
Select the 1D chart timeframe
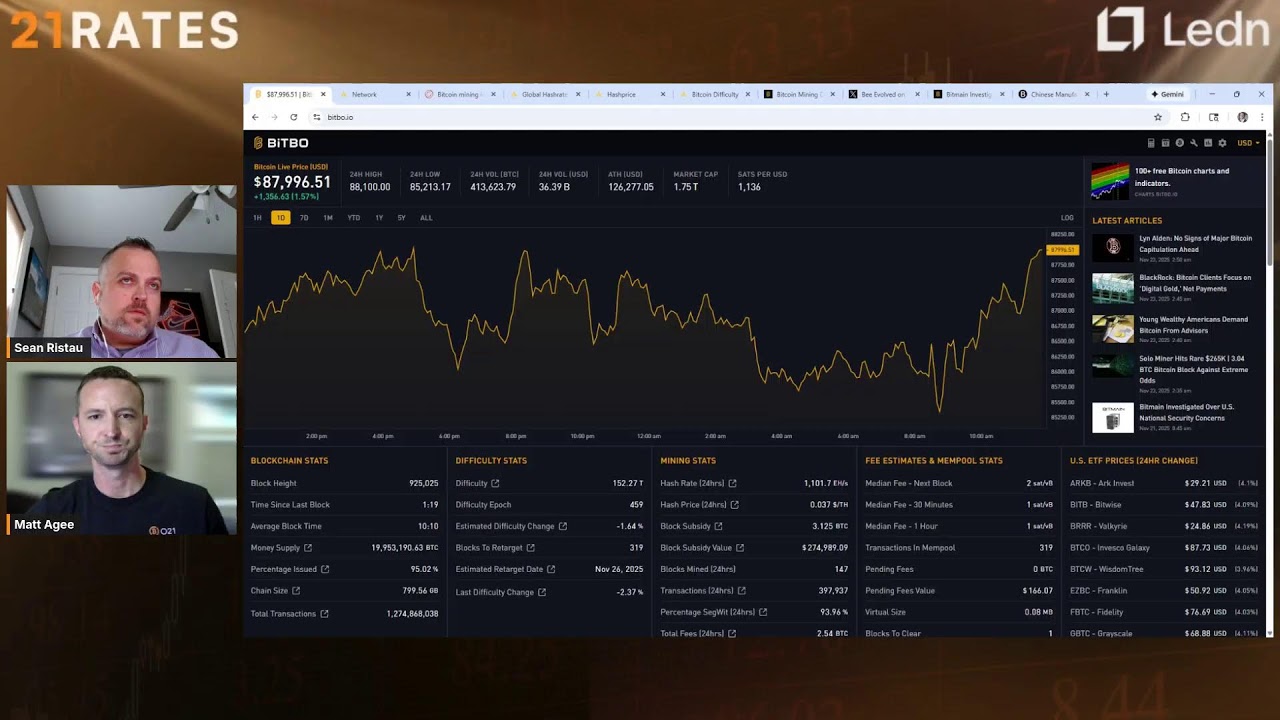click(280, 217)
